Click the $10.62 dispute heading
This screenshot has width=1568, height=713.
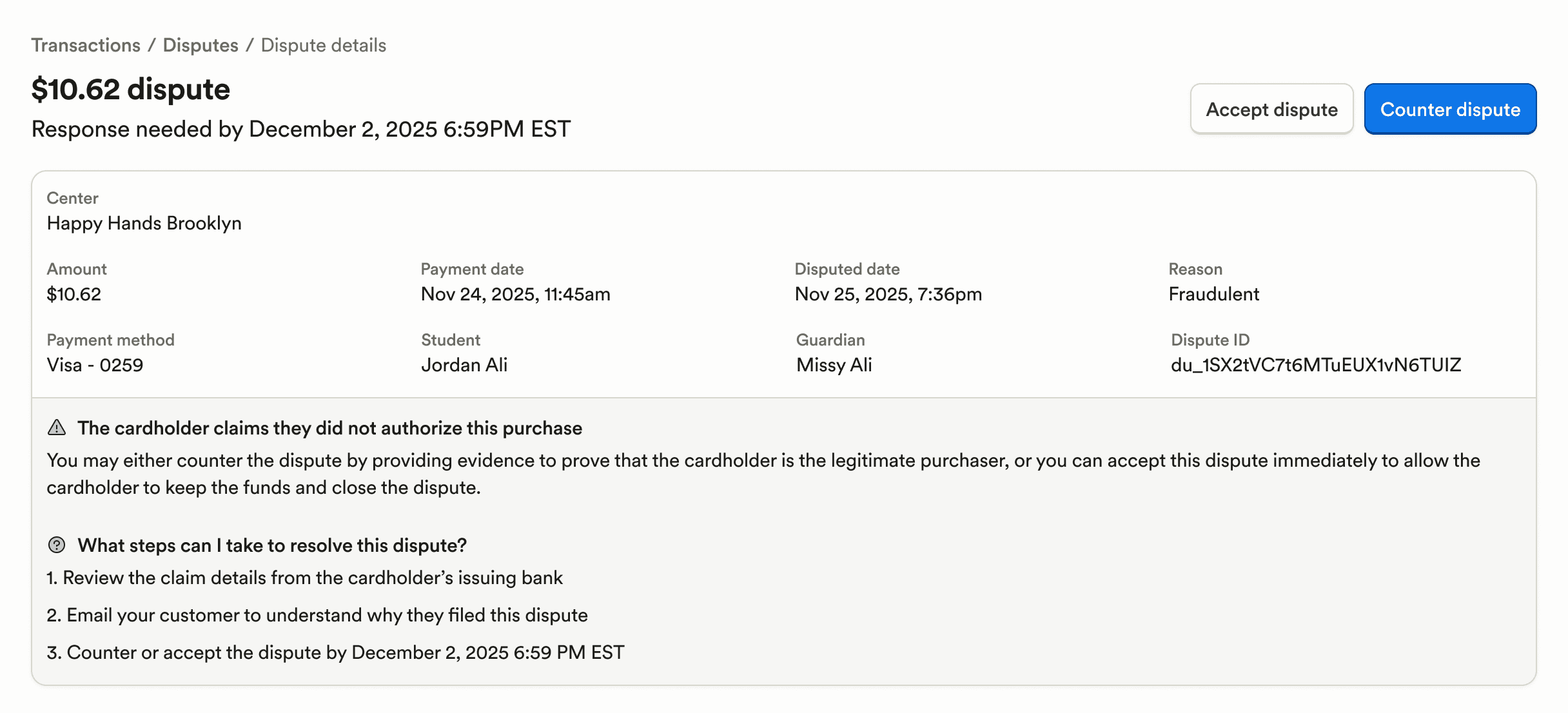(x=131, y=89)
